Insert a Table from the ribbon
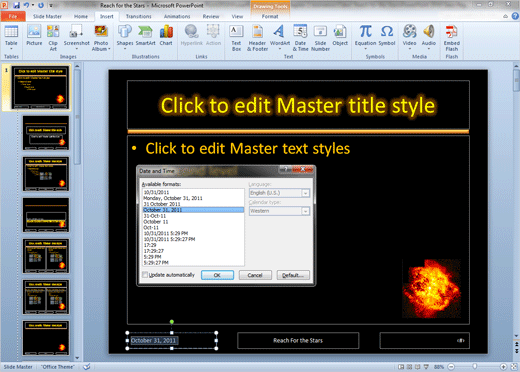 [11, 37]
